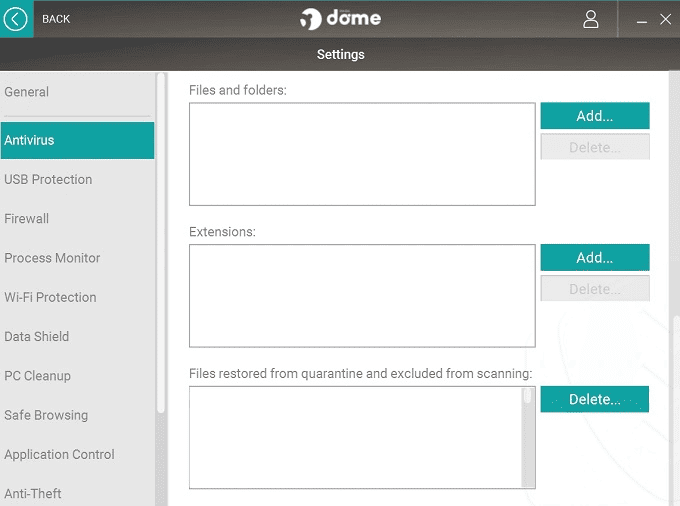The image size is (680, 506).
Task: Add an extension exclusion
Action: pos(595,258)
